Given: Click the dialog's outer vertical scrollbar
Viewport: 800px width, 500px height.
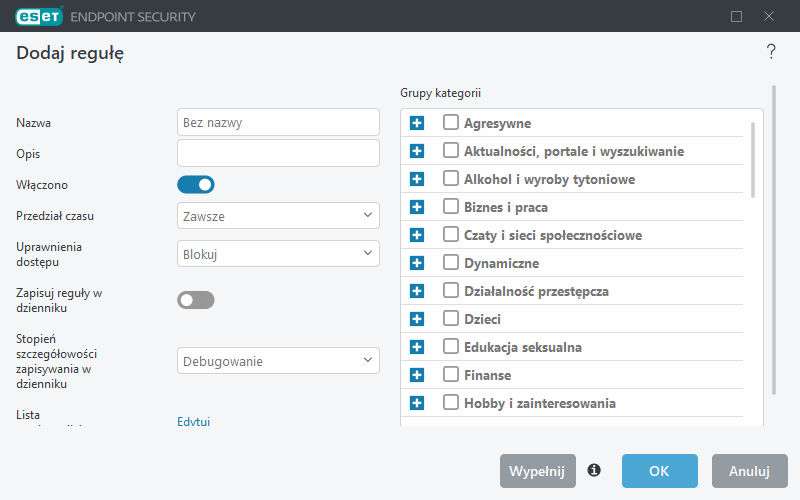Looking at the screenshot, I should click(774, 240).
